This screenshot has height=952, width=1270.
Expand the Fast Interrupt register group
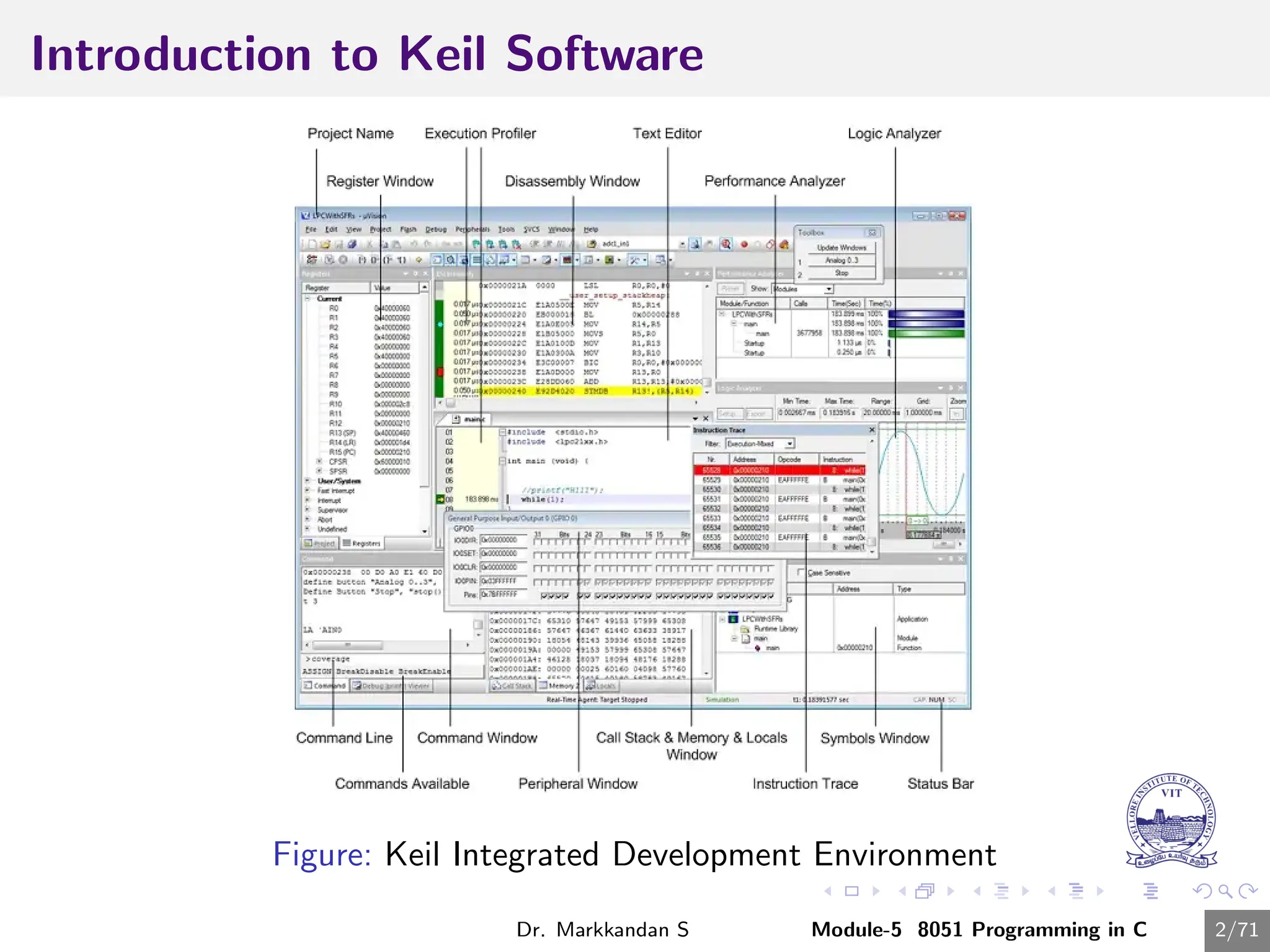tap(308, 490)
